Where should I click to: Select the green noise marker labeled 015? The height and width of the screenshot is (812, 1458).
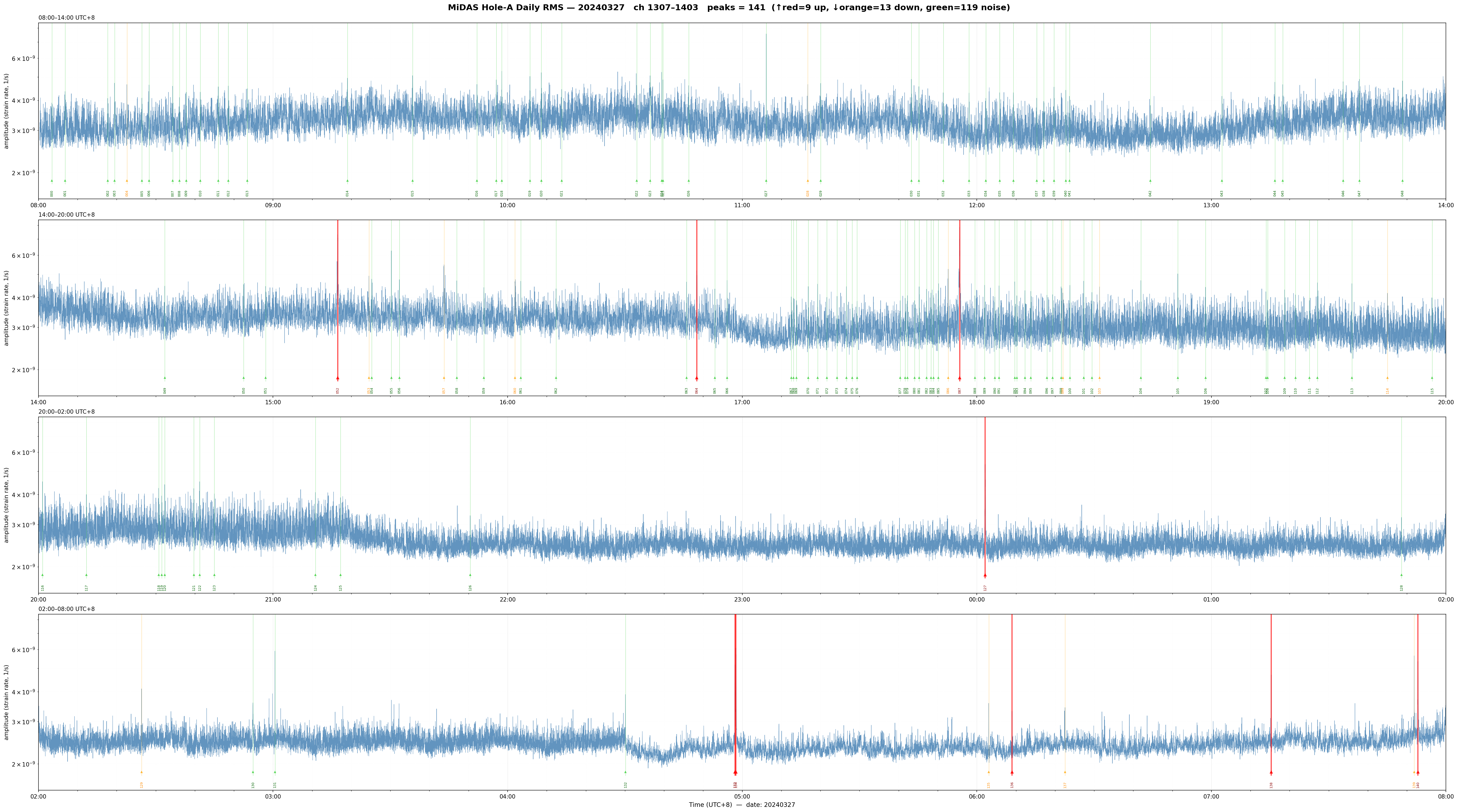coord(413,181)
